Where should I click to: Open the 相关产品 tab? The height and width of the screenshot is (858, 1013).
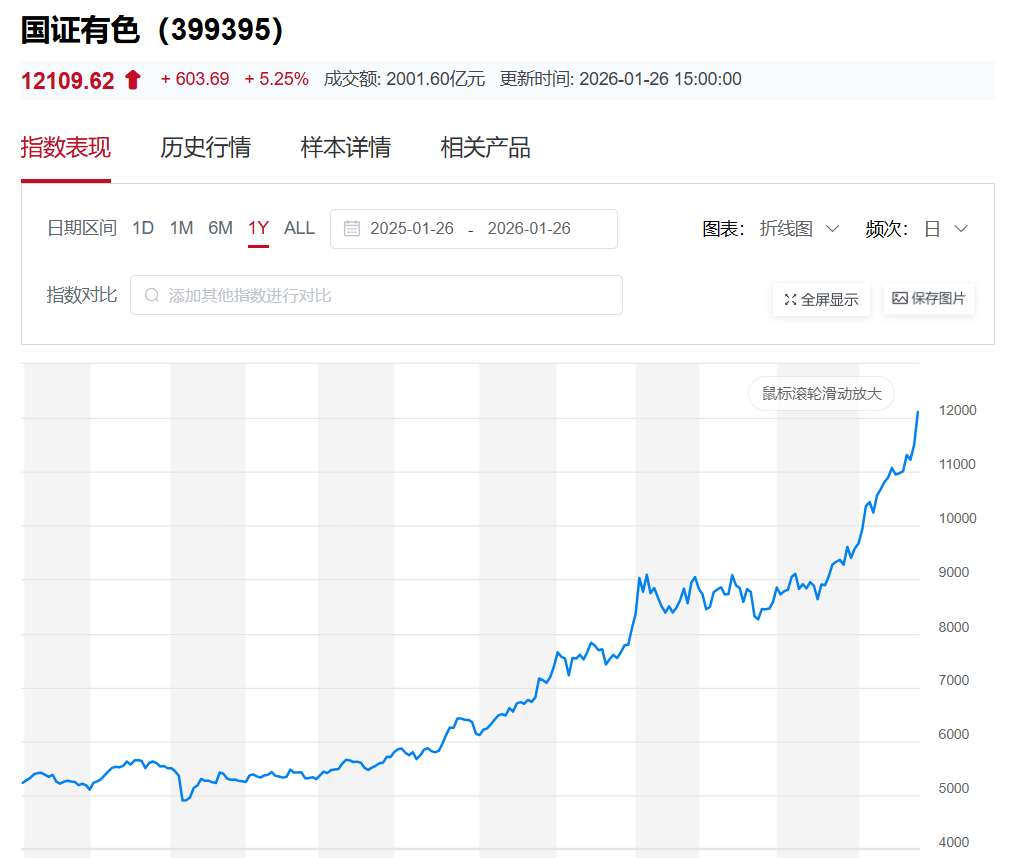[485, 148]
